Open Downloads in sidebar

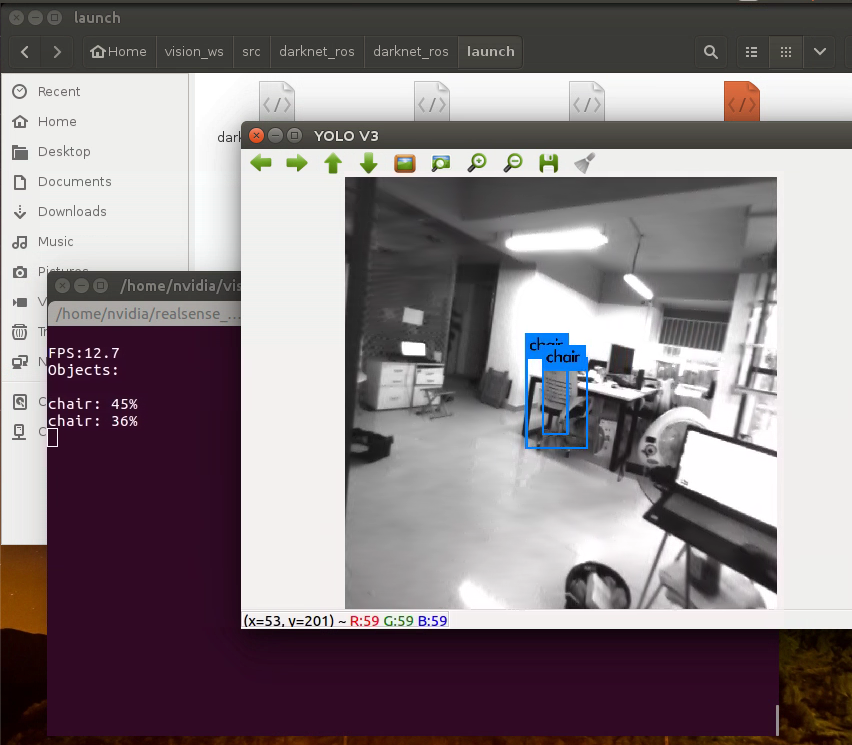[x=72, y=211]
